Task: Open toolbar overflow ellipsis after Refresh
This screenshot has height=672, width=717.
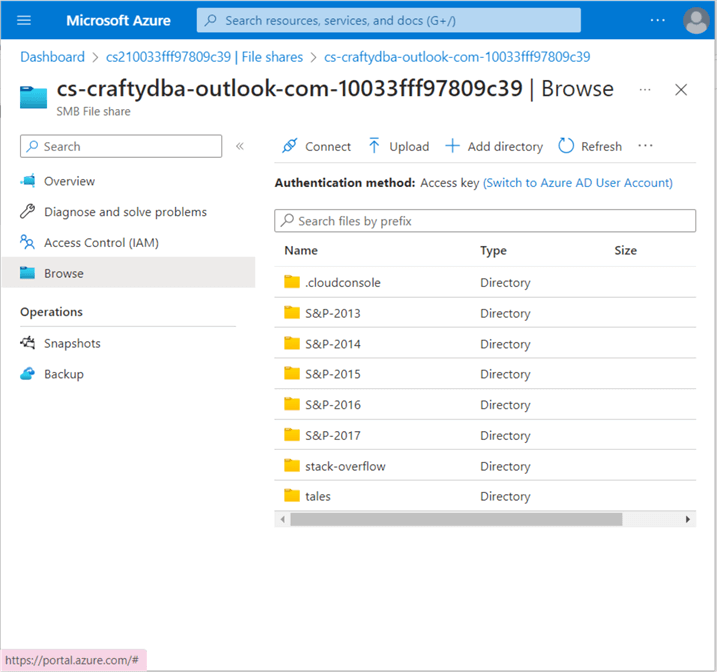Action: point(645,146)
